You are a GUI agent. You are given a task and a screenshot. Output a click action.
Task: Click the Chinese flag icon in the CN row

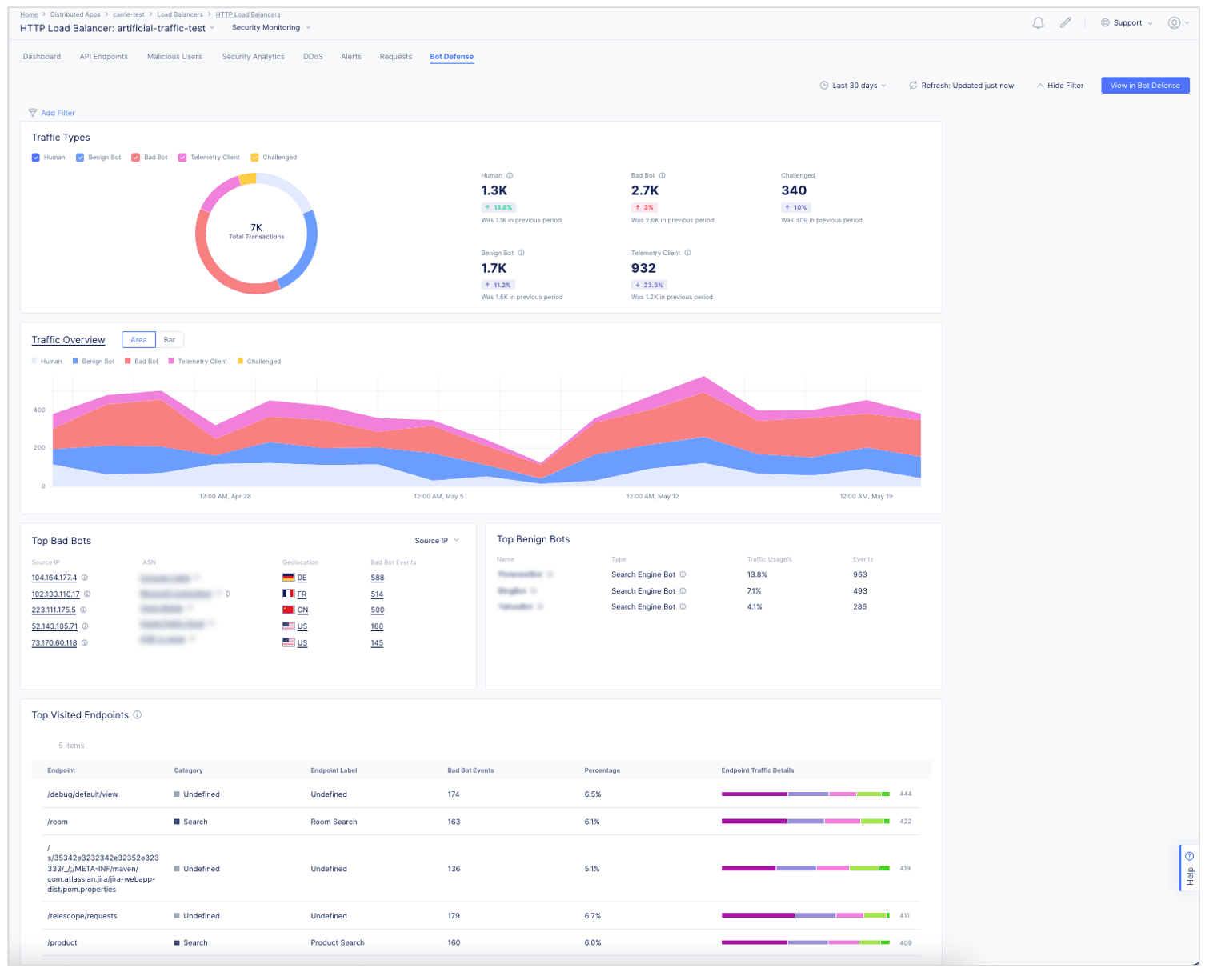coord(289,610)
